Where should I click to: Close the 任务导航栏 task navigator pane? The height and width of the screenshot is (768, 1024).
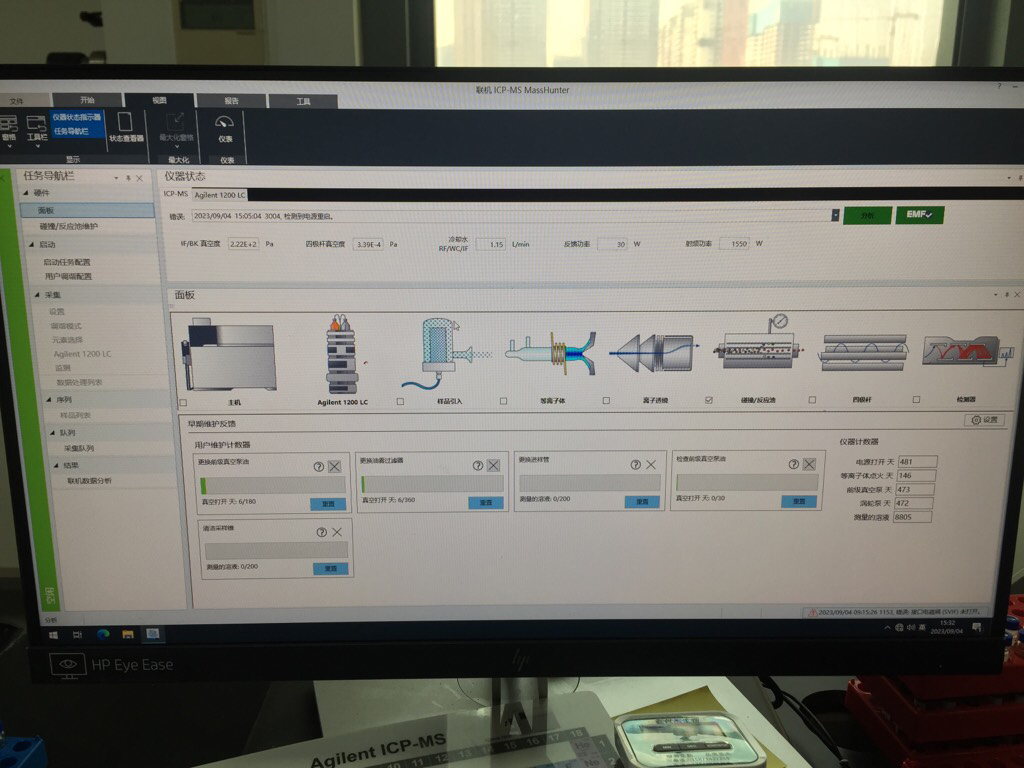[139, 178]
